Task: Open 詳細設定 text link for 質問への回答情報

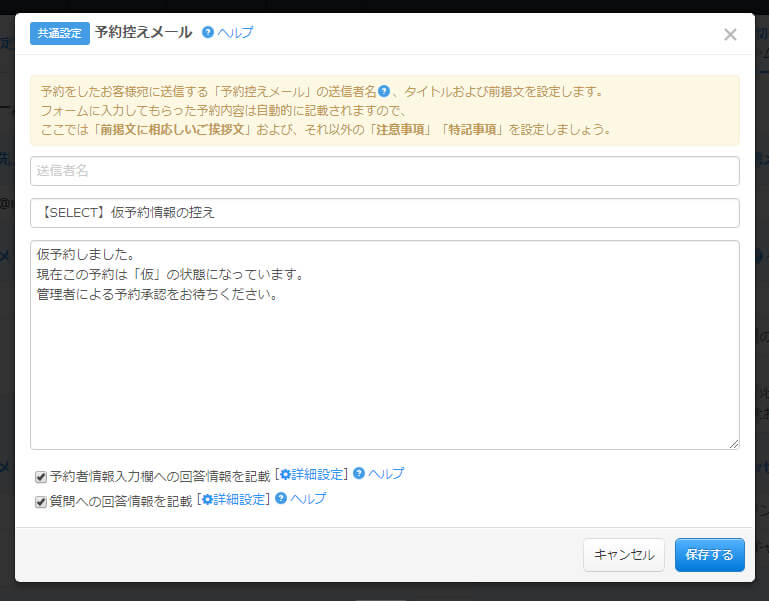Action: click(239, 499)
